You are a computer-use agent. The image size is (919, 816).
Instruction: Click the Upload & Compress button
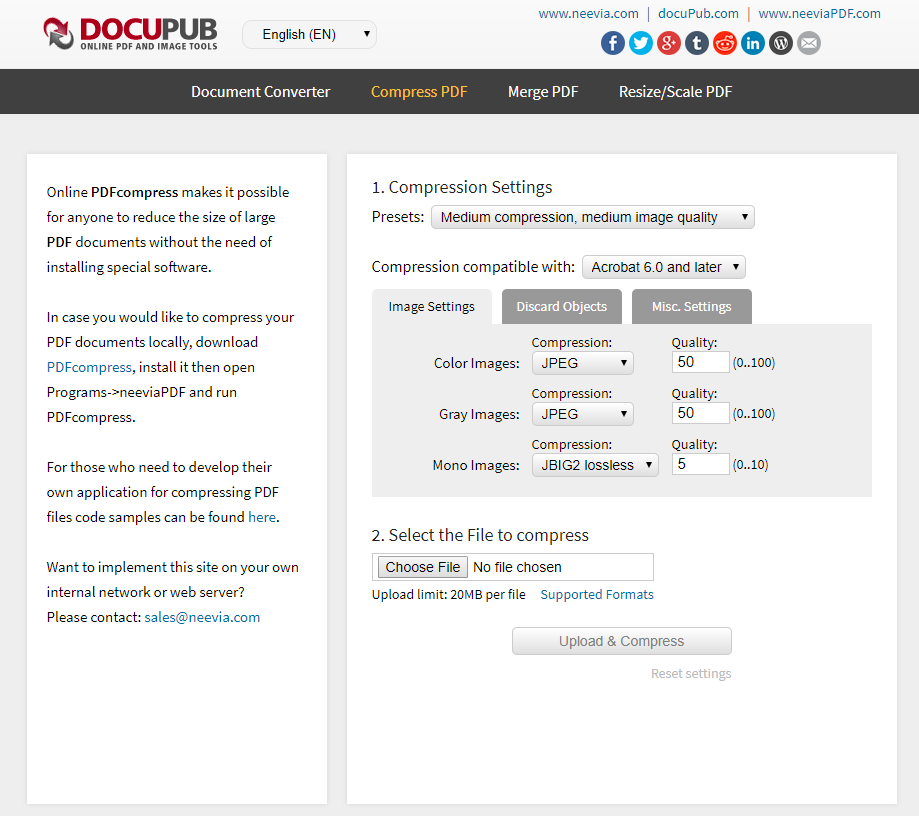pyautogui.click(x=621, y=641)
